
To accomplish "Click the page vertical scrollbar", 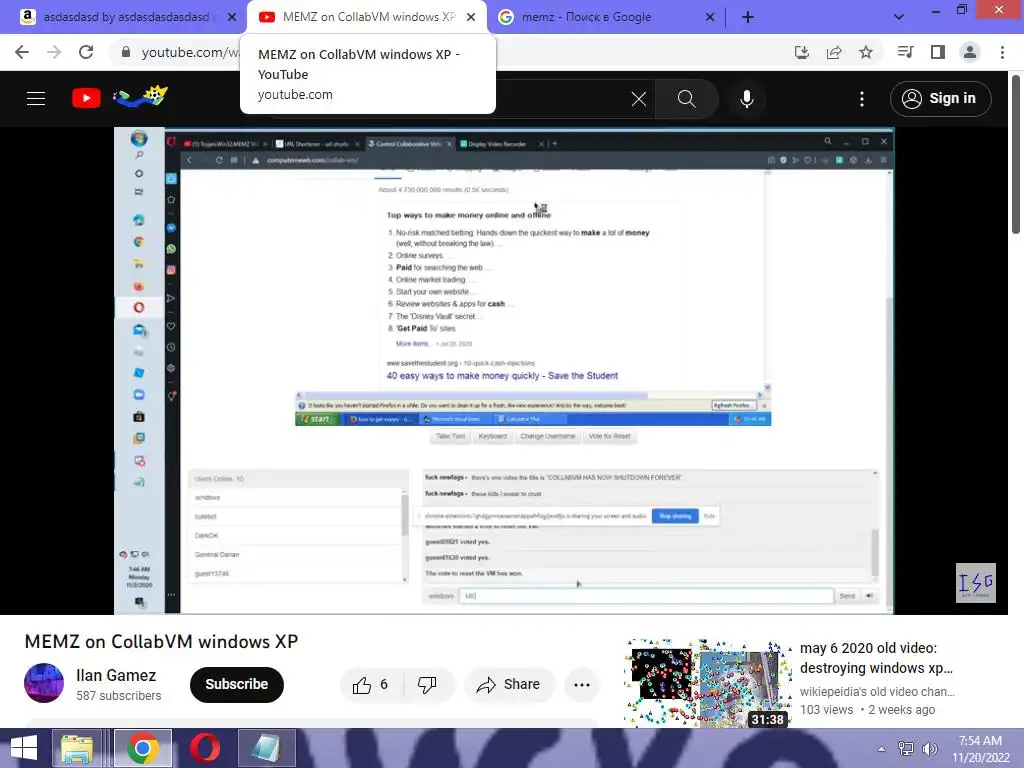I will 1016,154.
